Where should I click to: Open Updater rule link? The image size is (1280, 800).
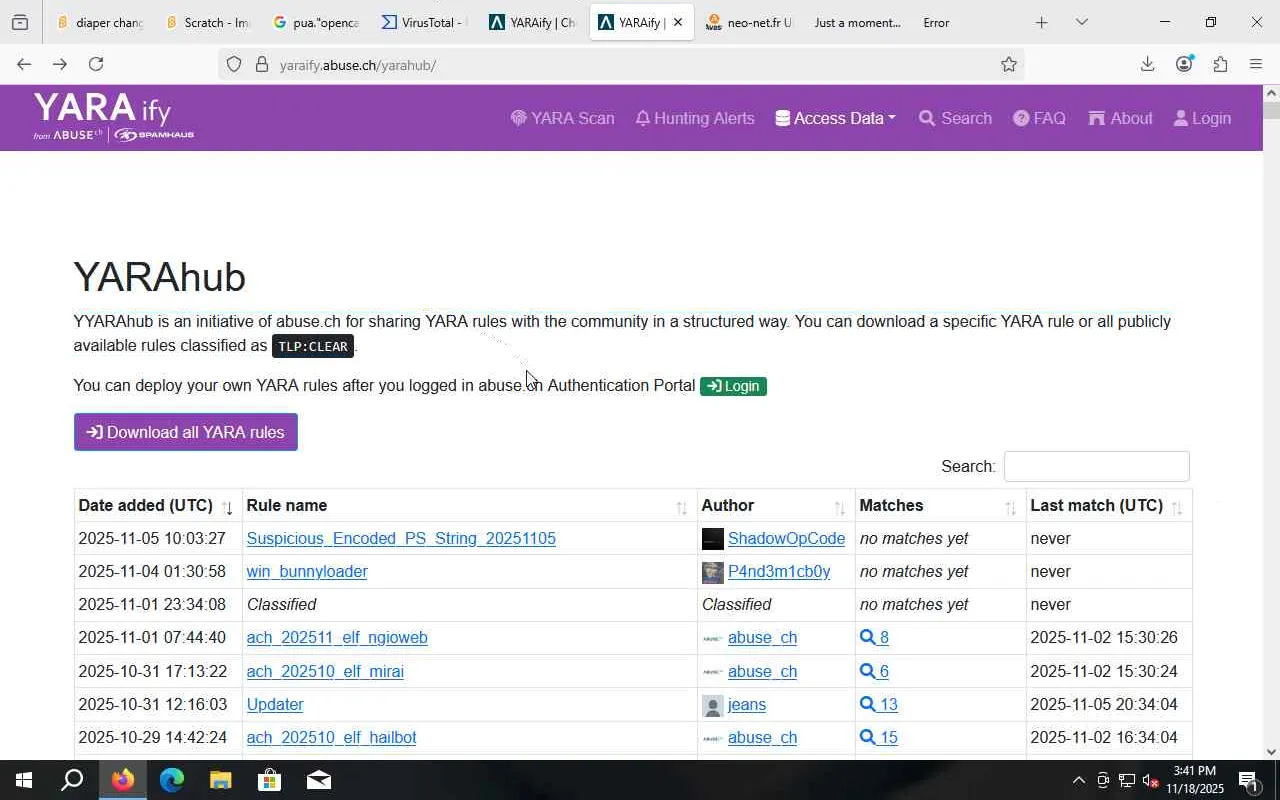[x=275, y=705]
